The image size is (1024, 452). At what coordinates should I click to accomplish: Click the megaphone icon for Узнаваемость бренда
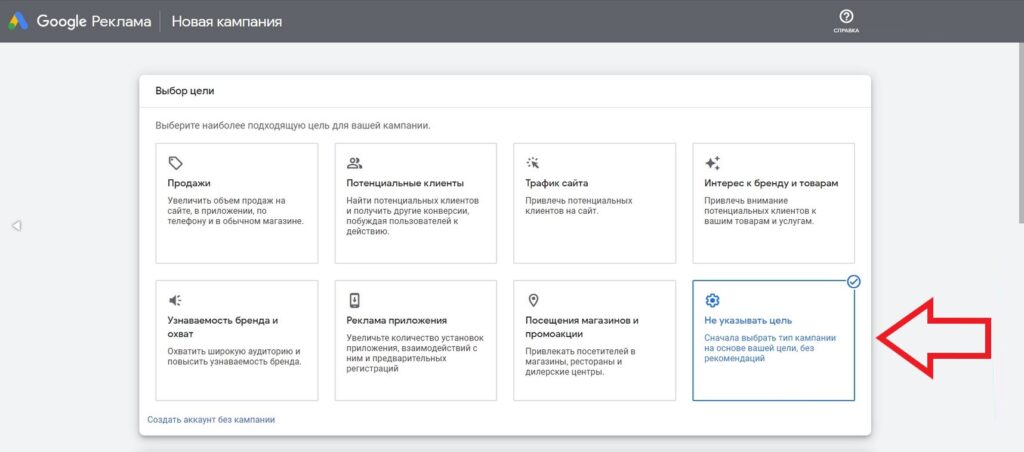tap(175, 300)
